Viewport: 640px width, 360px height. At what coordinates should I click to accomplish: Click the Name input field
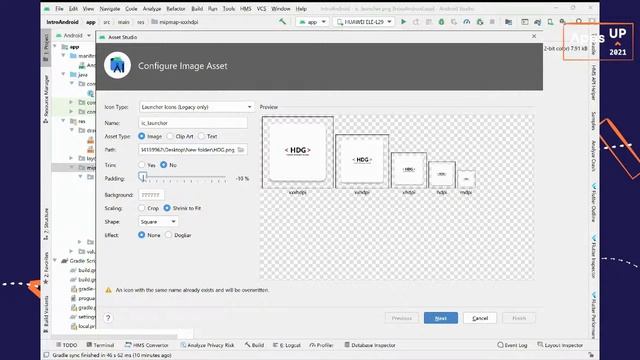pos(193,123)
